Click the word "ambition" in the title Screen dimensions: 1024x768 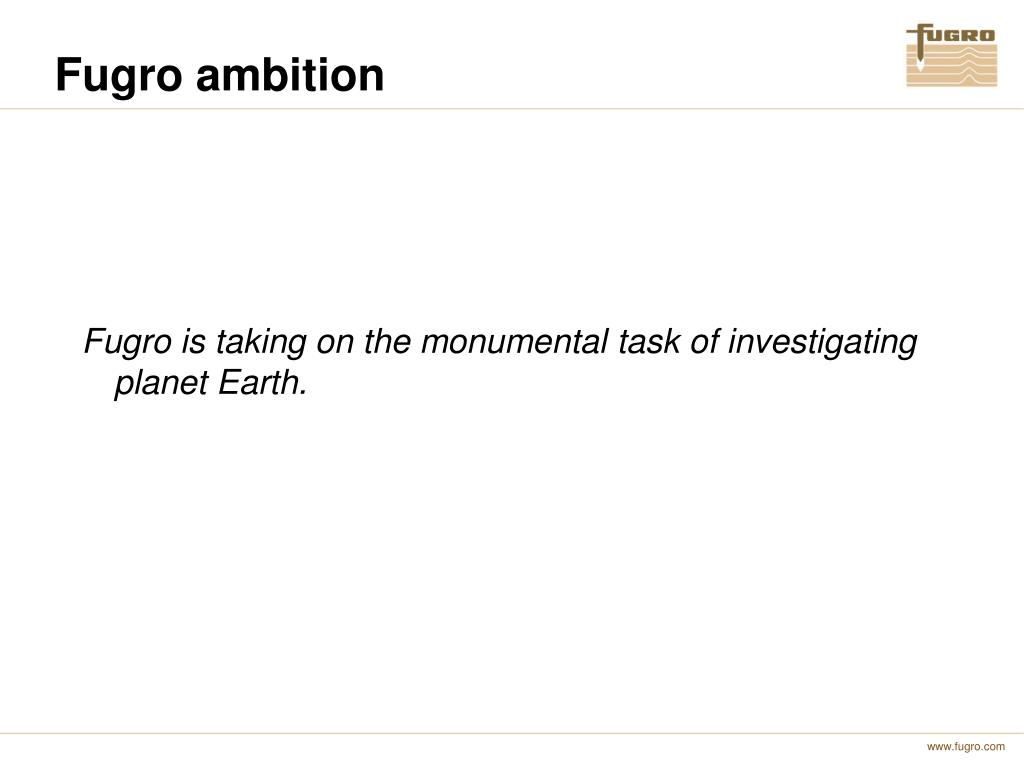coord(290,74)
